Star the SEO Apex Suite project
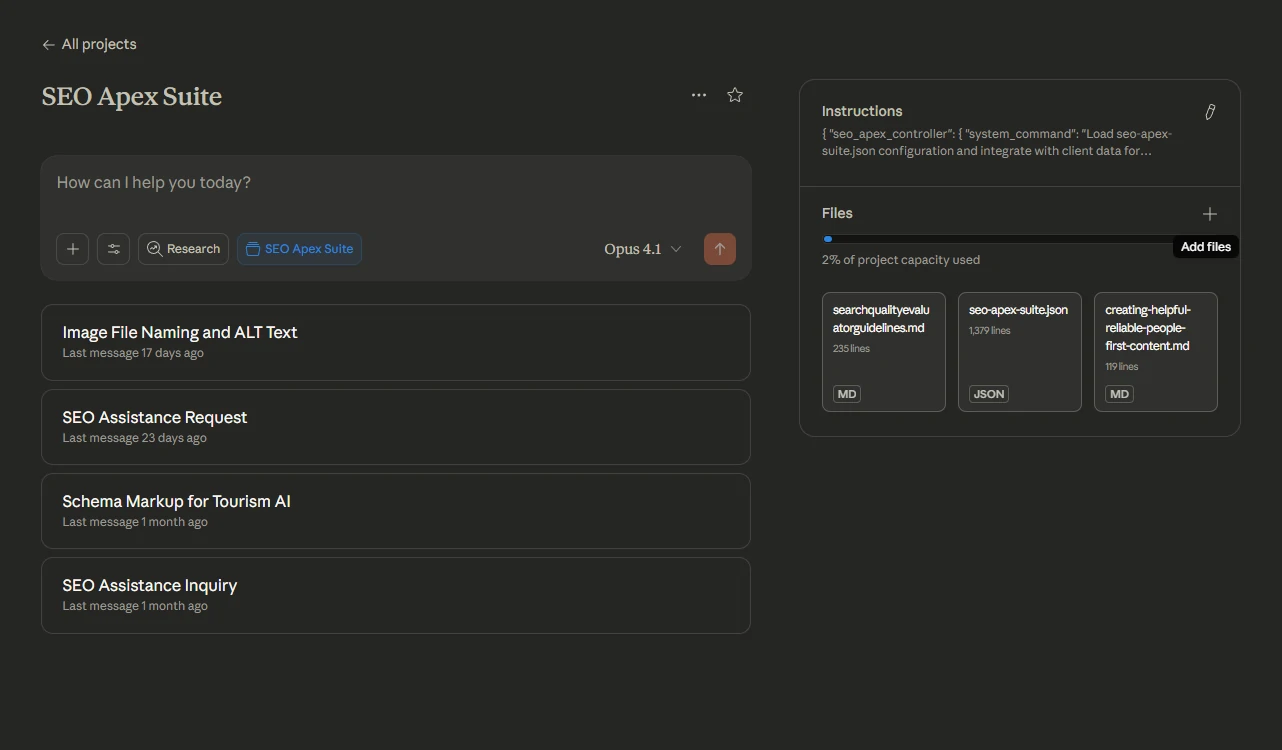 tap(735, 95)
